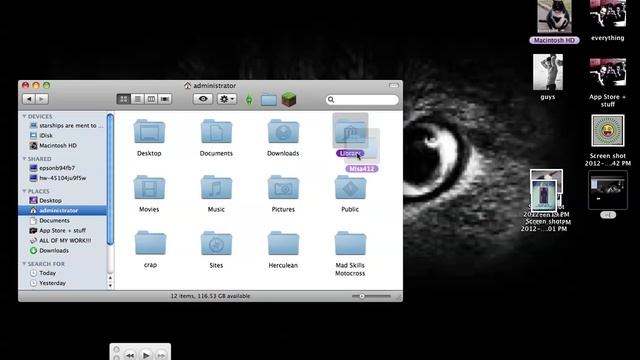Switch Finder to list view
640x360 pixels.
click(138, 99)
